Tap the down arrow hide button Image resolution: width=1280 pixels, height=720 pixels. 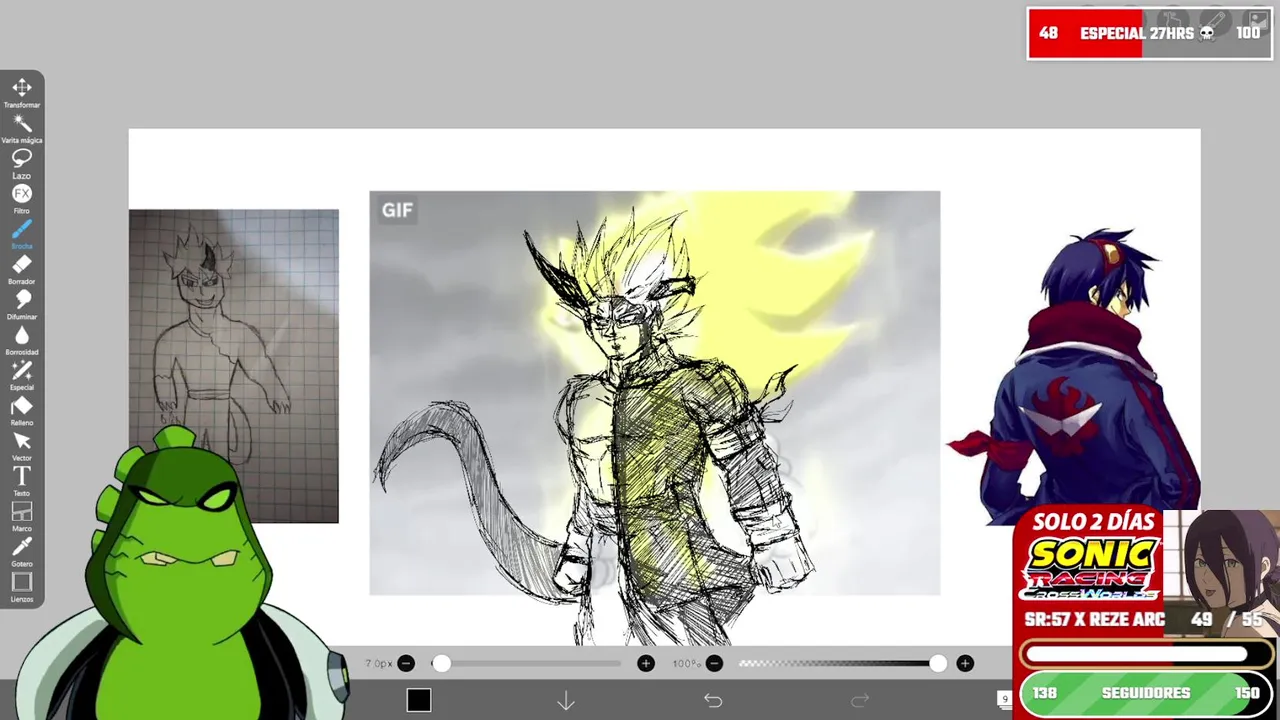(x=566, y=701)
